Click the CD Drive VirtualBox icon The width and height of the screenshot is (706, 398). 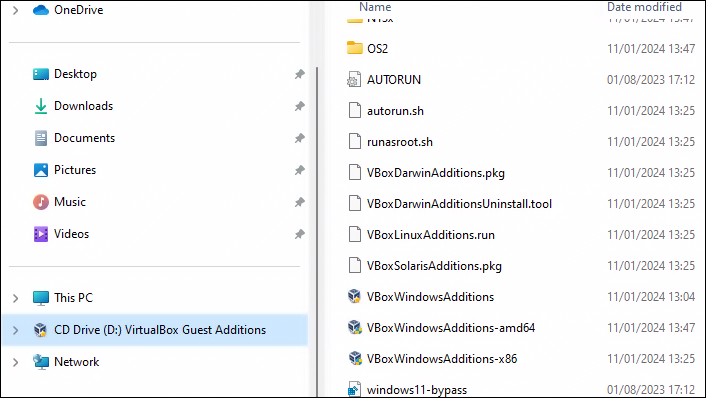pyautogui.click(x=41, y=330)
